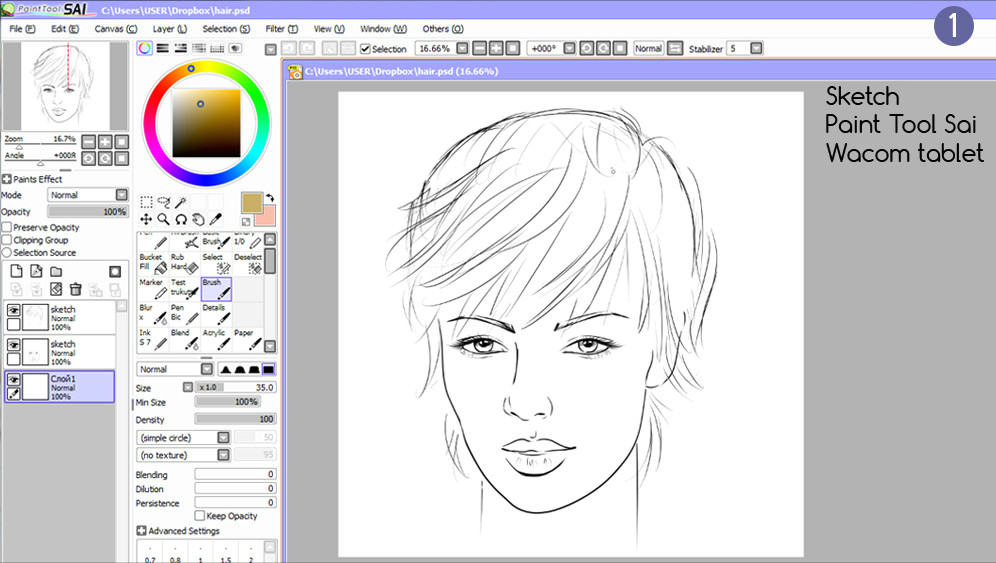Screen dimensions: 996x563
Task: Click the brush Density slider bar
Action: [235, 419]
